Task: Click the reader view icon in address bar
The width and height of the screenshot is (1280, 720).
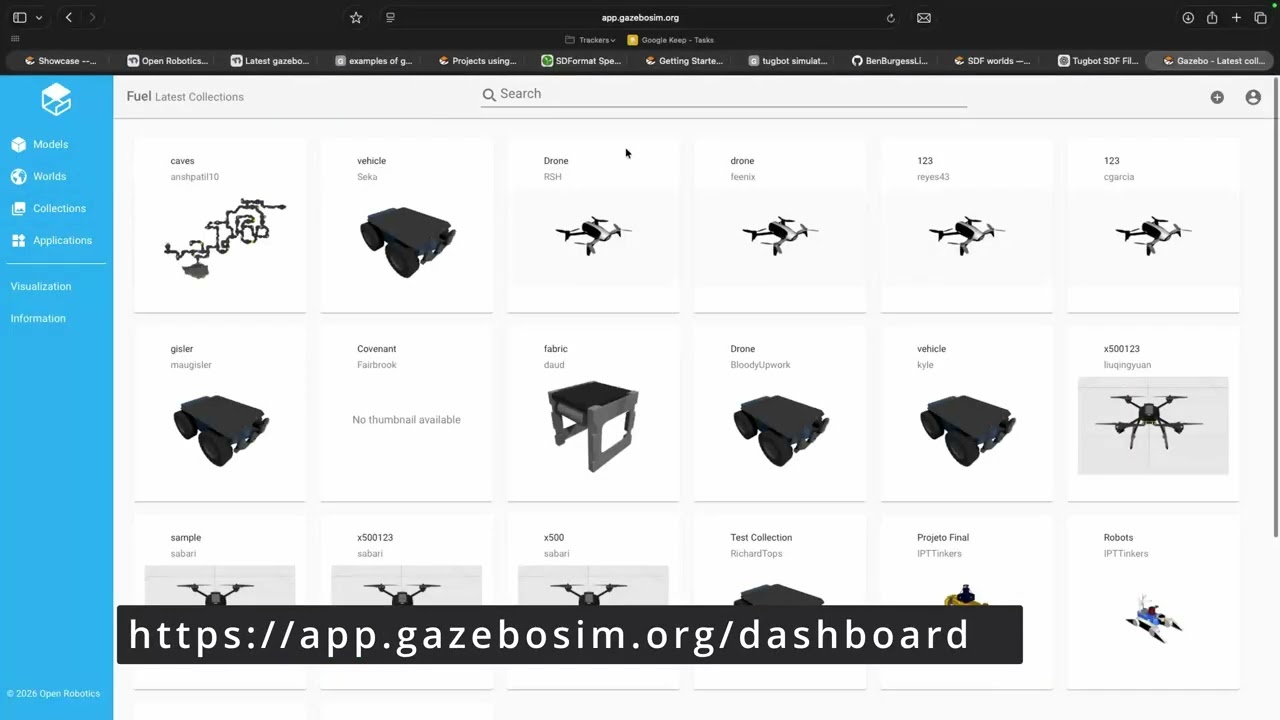Action: pyautogui.click(x=390, y=17)
